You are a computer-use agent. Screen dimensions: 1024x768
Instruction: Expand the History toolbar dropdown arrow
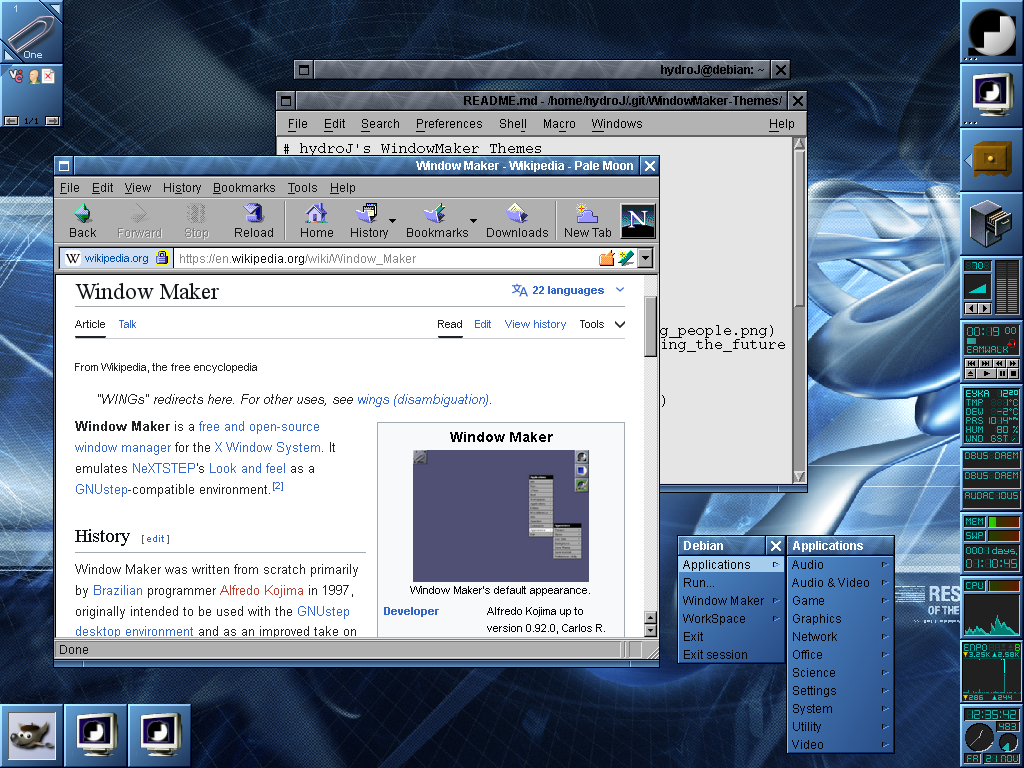392,221
